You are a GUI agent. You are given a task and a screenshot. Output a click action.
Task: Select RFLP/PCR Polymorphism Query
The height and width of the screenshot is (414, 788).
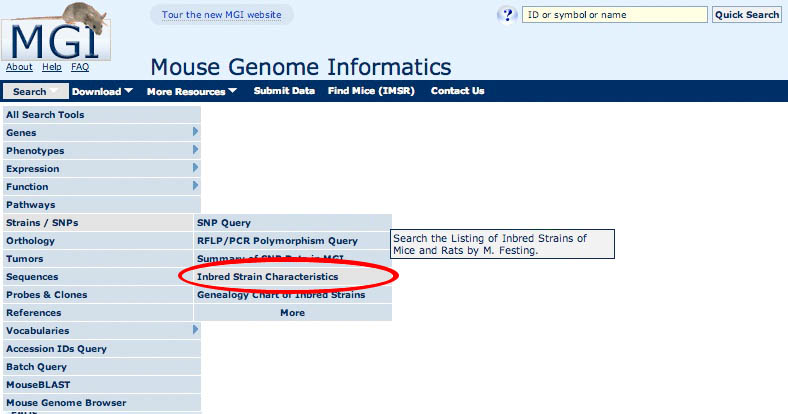point(293,241)
